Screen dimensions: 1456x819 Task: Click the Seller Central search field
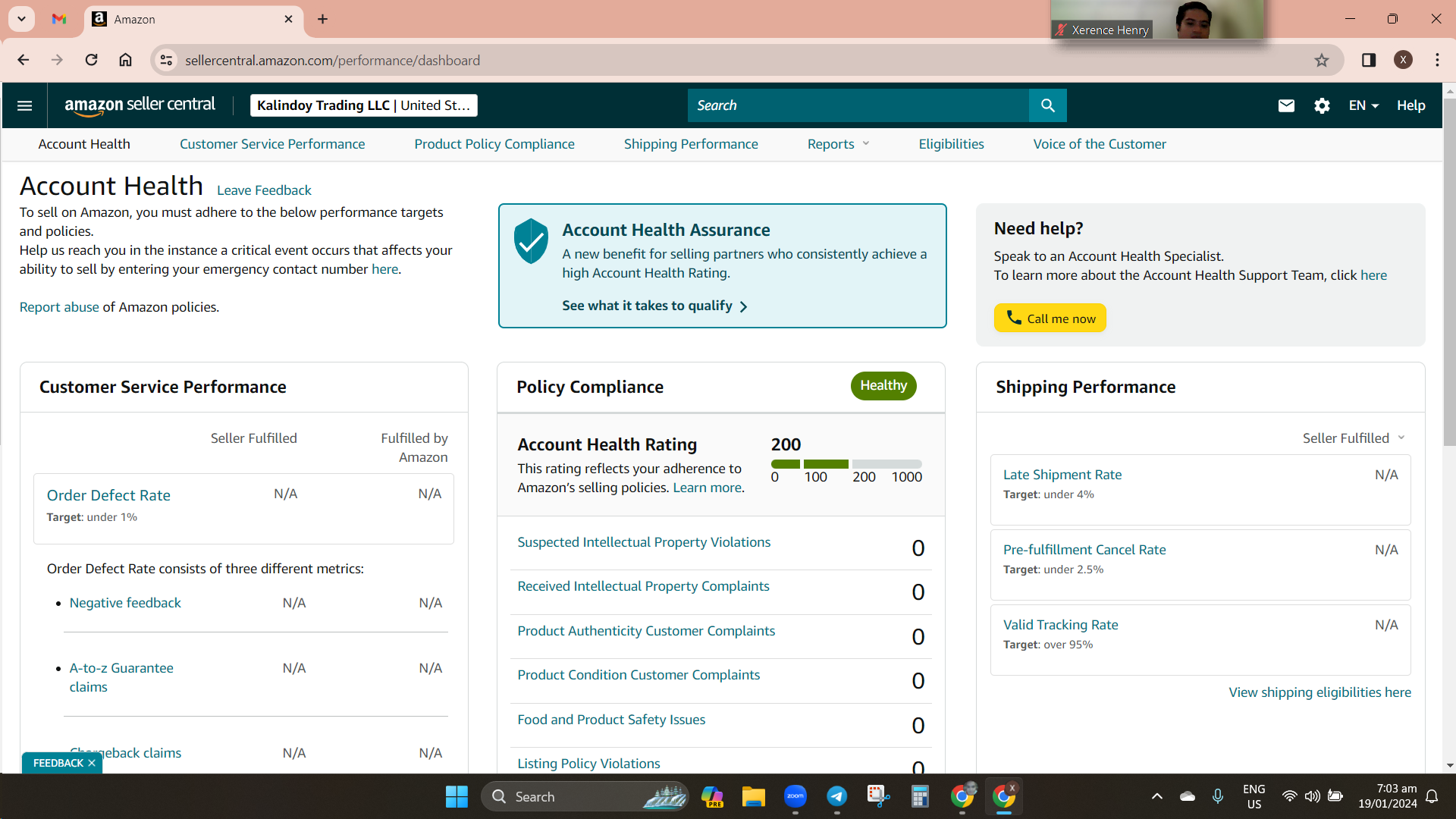(858, 105)
